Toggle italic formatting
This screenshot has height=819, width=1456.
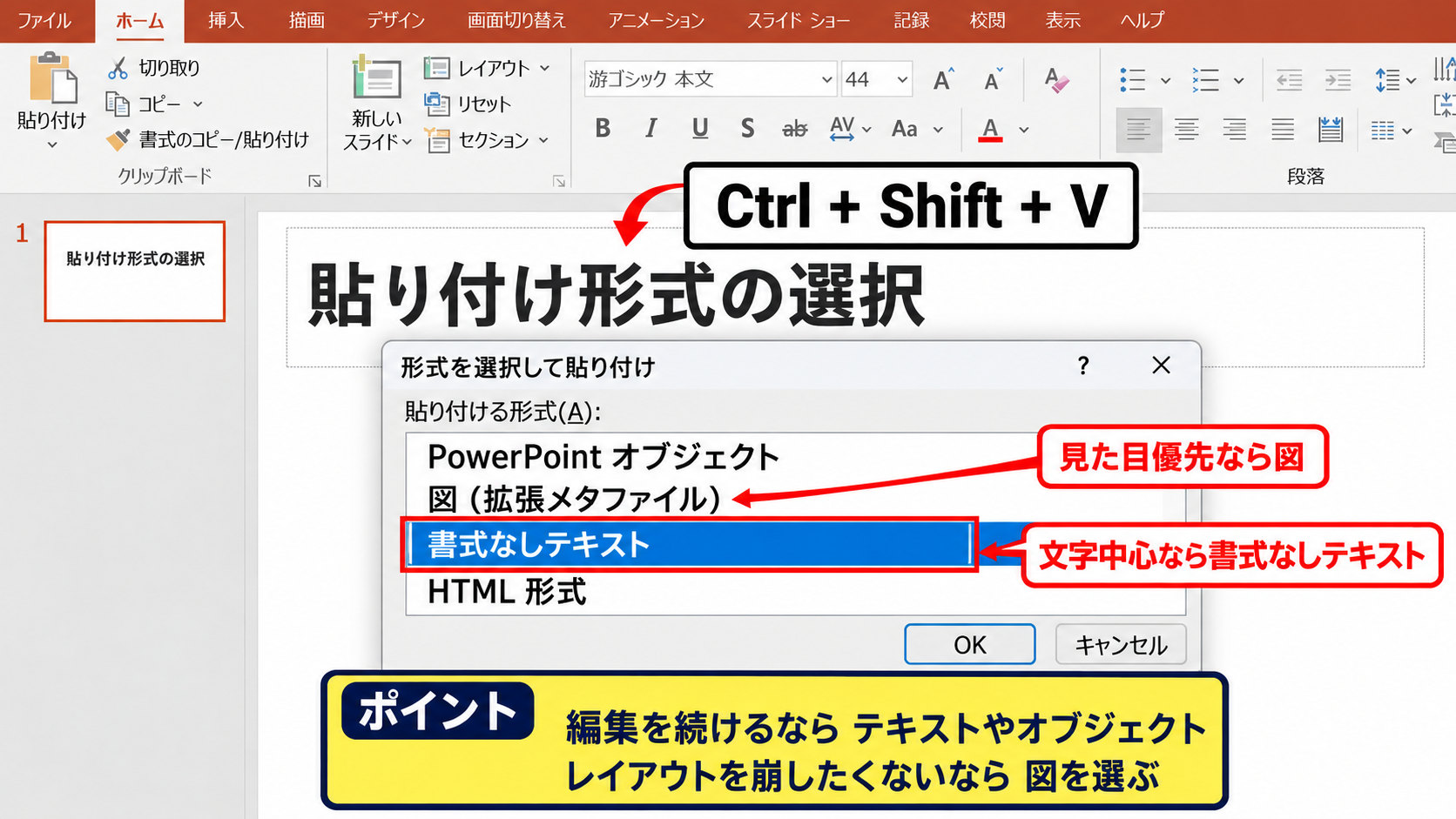650,129
